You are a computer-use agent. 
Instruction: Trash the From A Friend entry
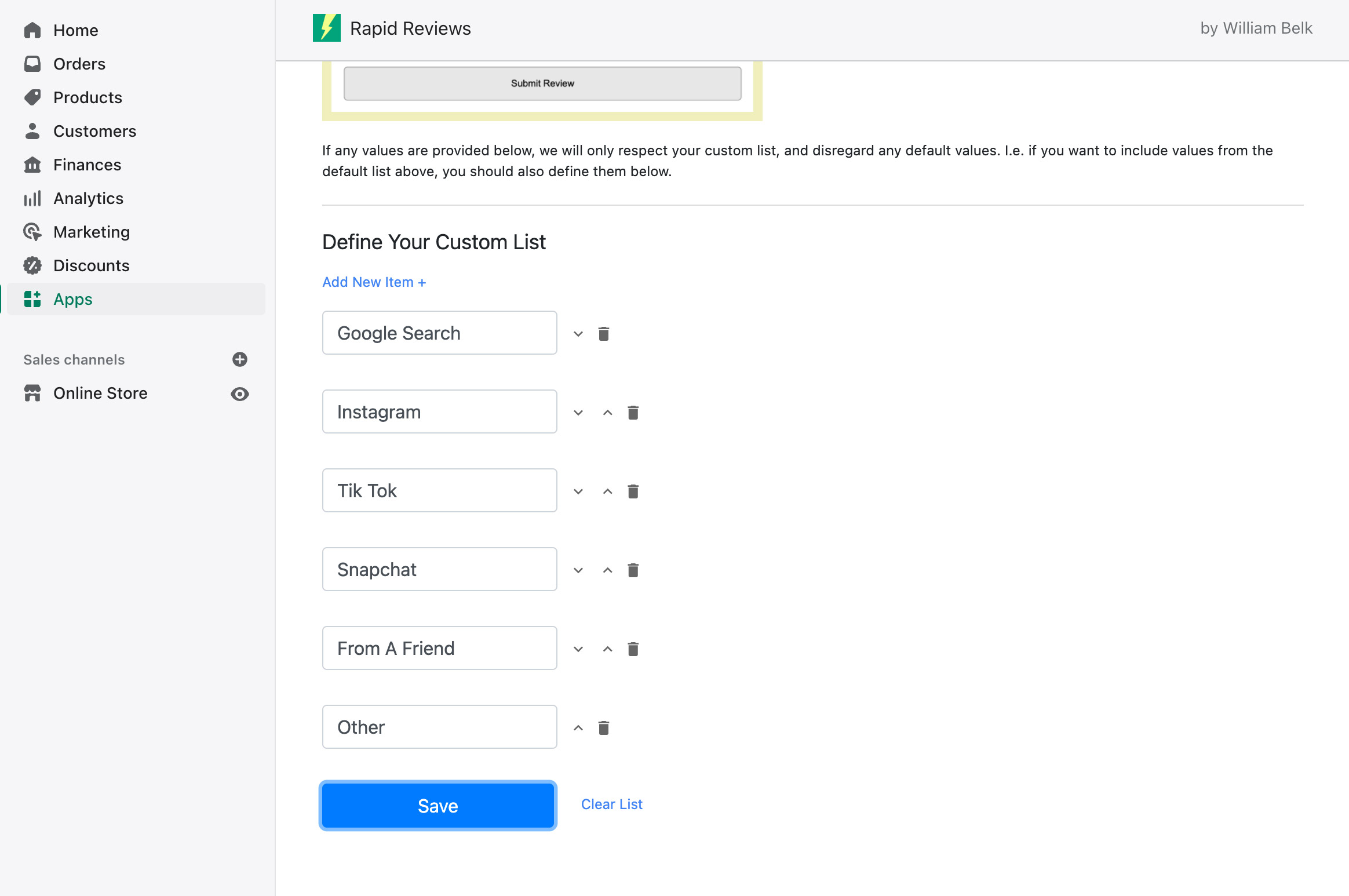(633, 649)
